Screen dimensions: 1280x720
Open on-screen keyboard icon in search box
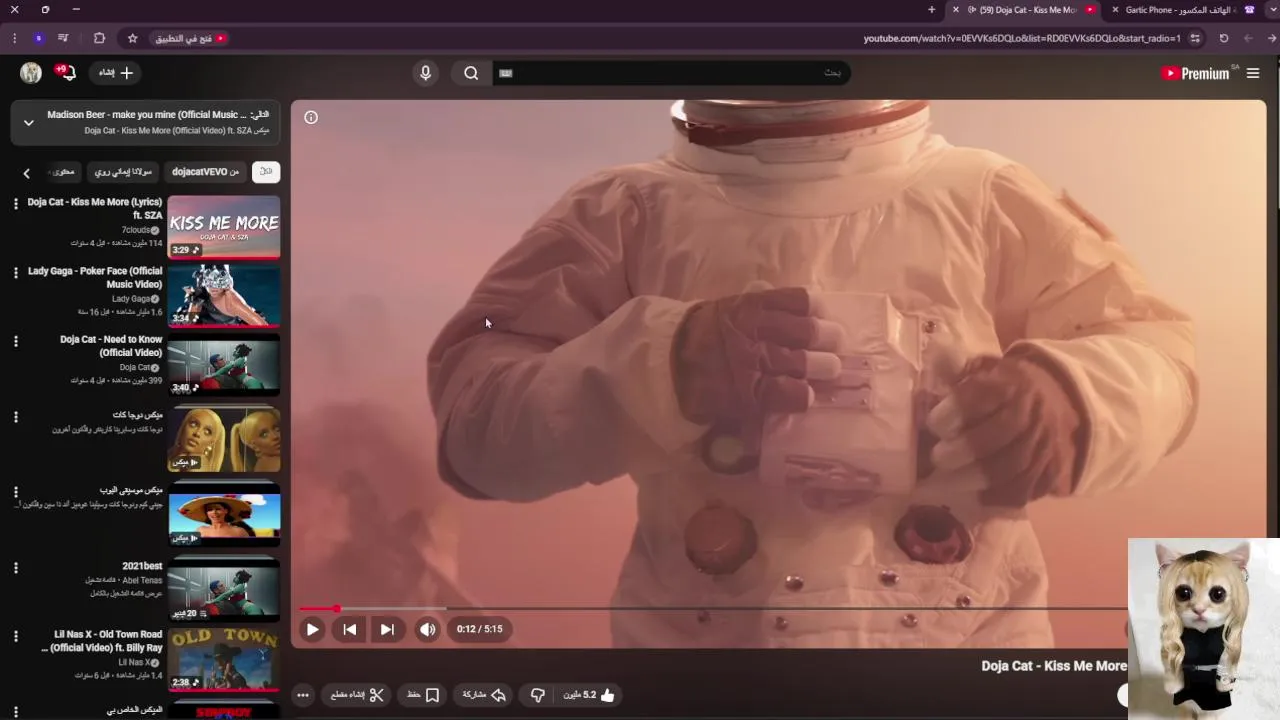pyautogui.click(x=506, y=73)
